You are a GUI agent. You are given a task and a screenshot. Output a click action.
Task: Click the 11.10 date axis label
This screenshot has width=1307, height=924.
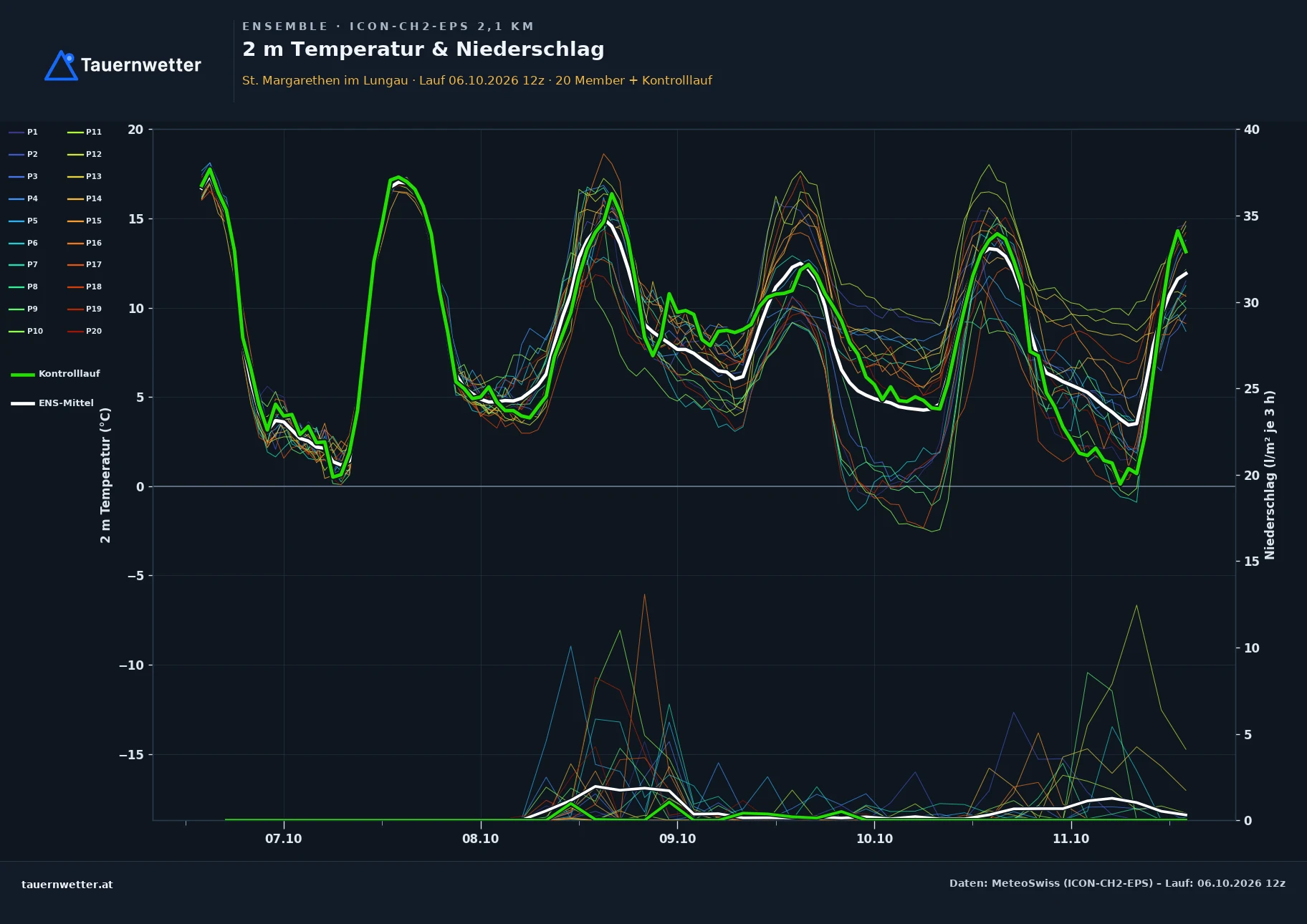tap(1071, 839)
